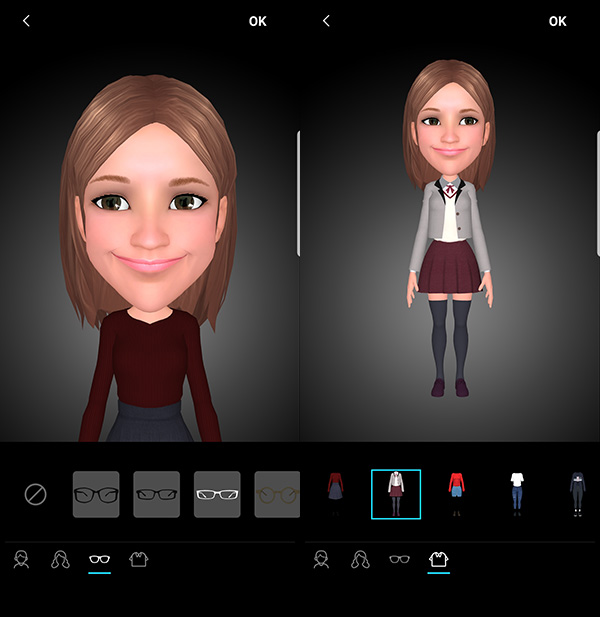Pick the white-framed glasses

tap(217, 494)
